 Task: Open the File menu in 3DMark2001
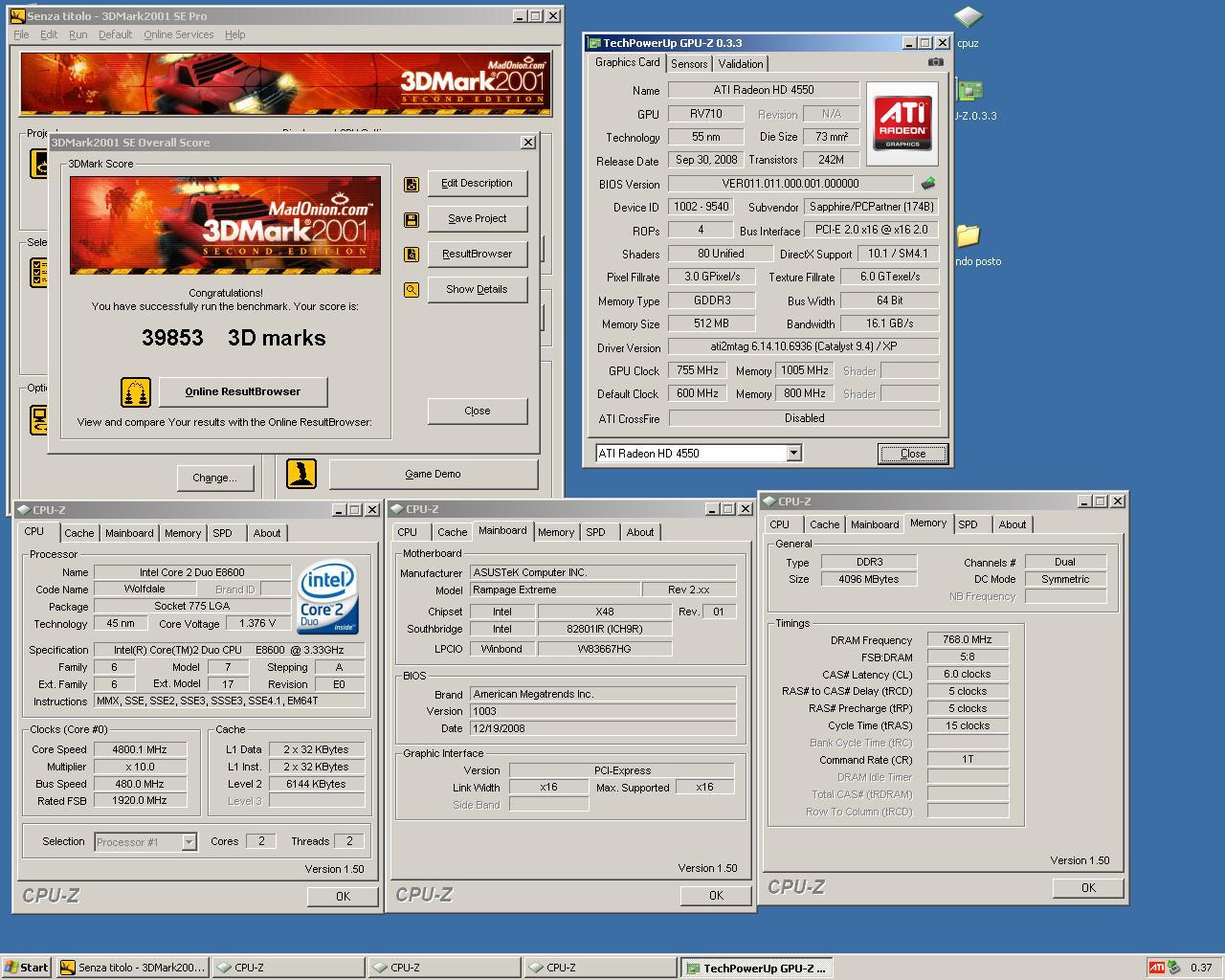point(21,34)
